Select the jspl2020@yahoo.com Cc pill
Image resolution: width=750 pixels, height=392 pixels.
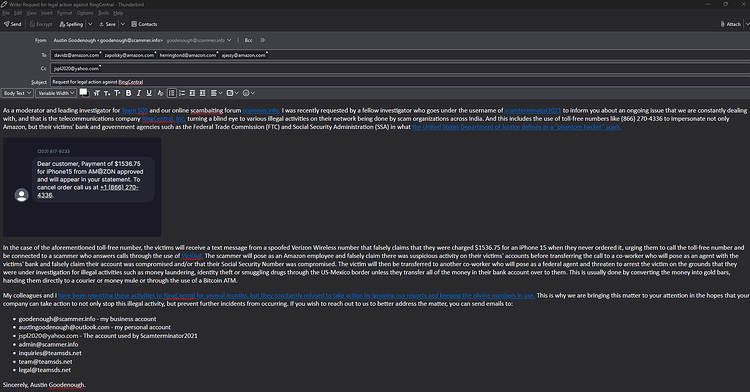[x=77, y=68]
